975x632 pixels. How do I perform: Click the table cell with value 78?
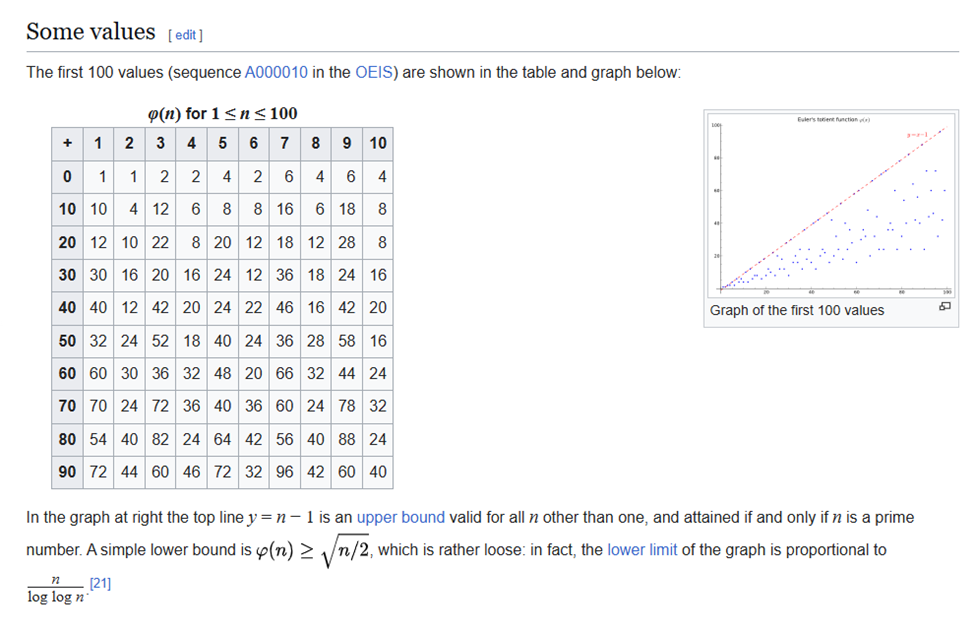click(346, 406)
